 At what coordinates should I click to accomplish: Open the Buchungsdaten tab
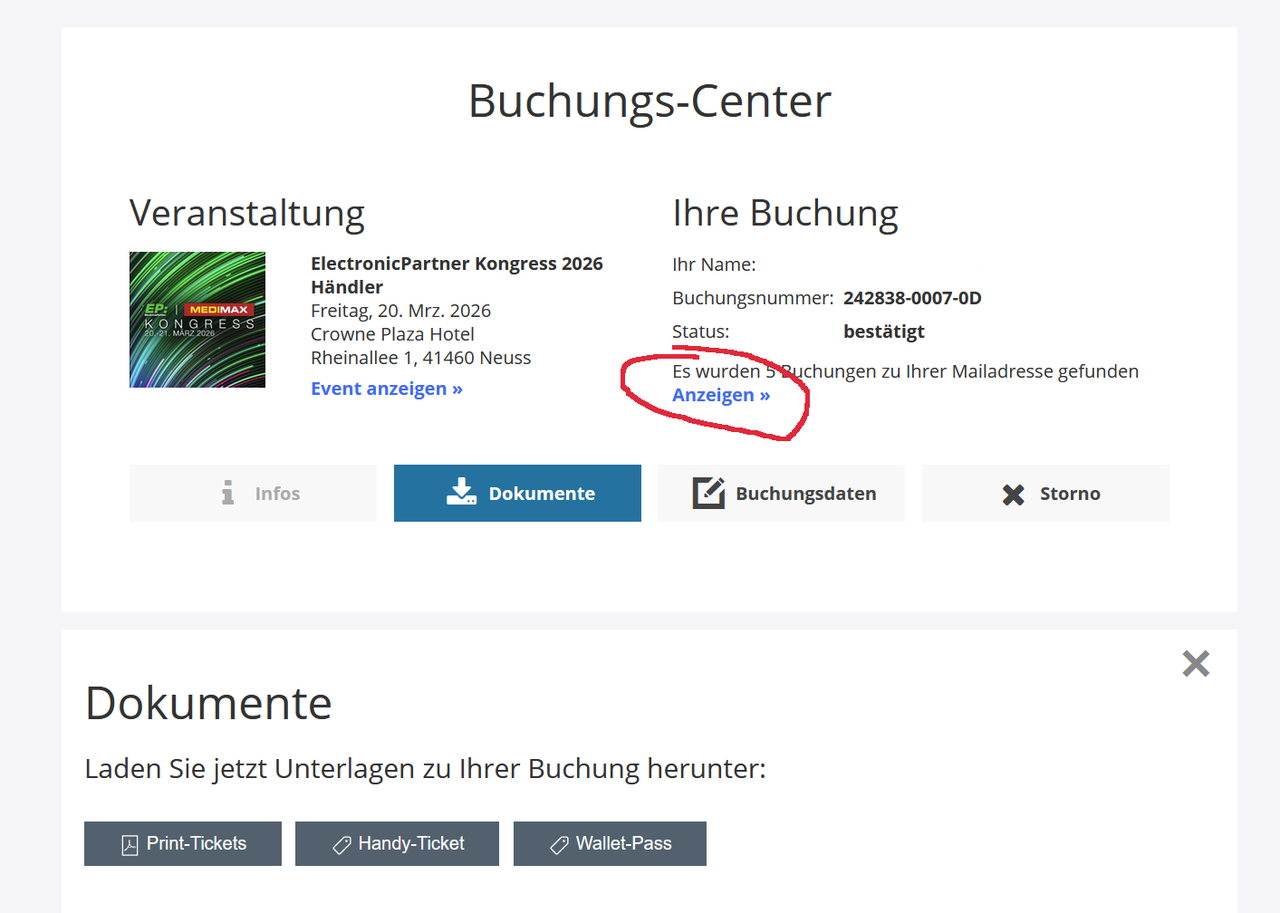click(x=781, y=493)
